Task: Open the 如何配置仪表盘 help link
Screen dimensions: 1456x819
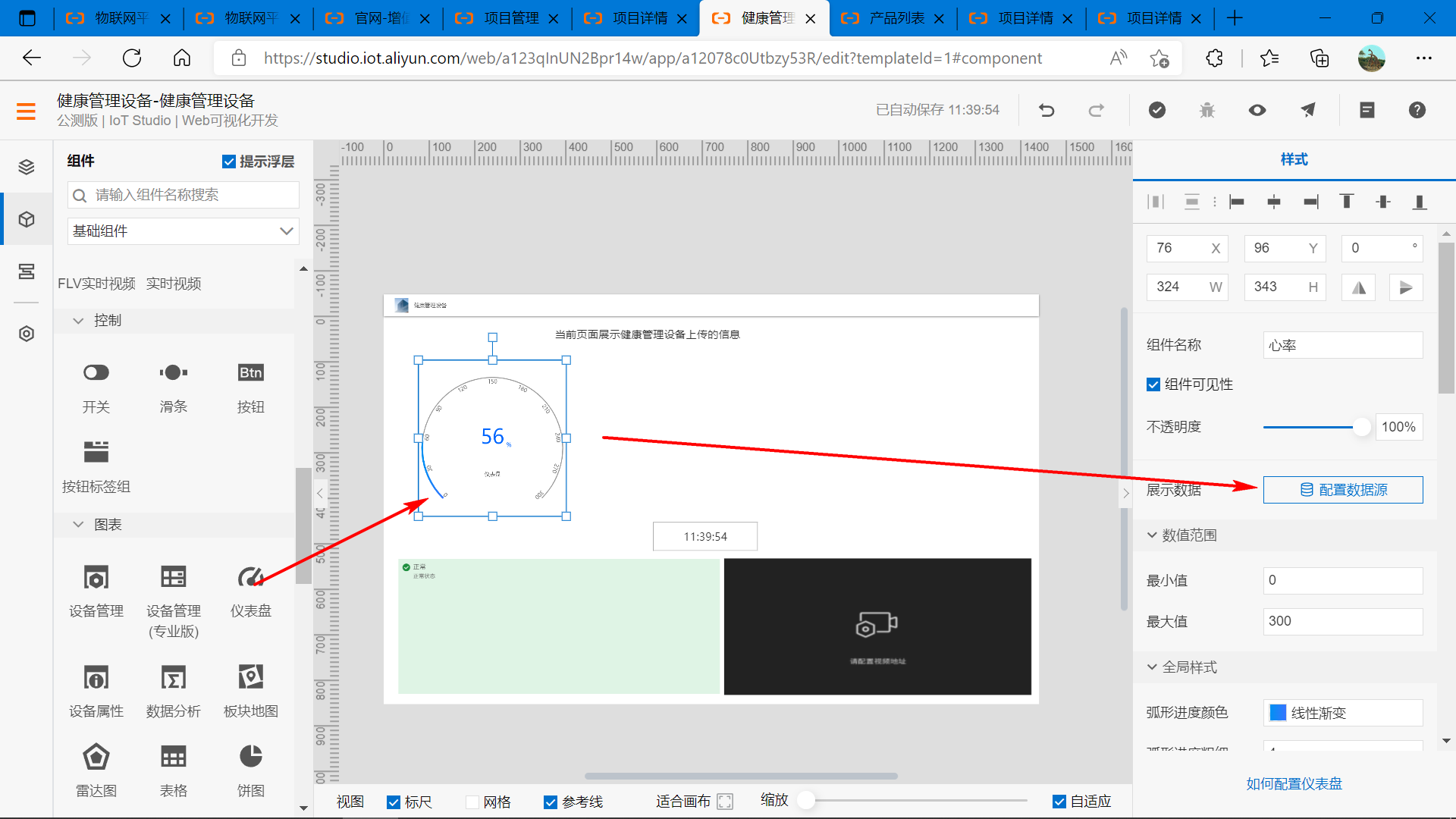Action: click(x=1294, y=784)
